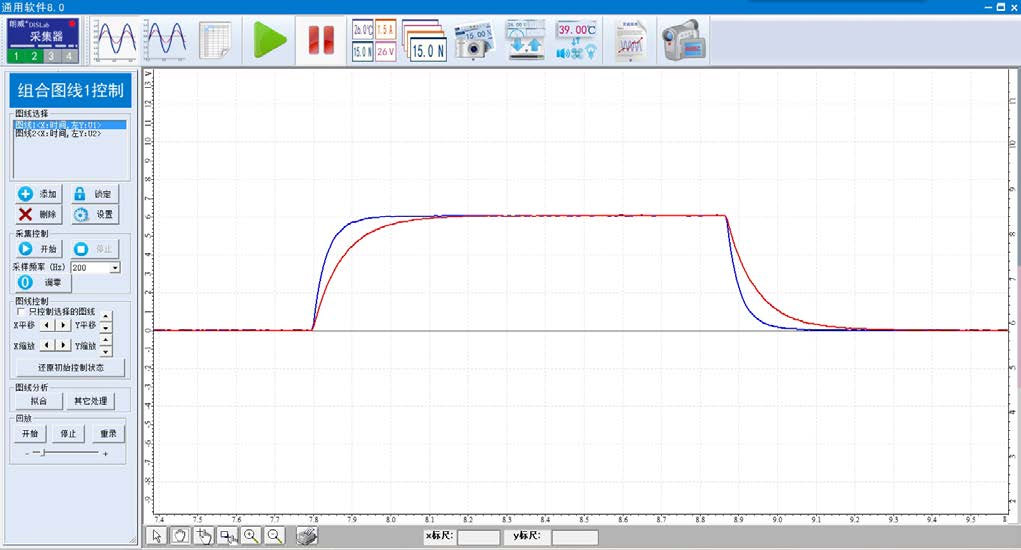Enable 只控制选择的图线 checkbox

tap(21, 312)
